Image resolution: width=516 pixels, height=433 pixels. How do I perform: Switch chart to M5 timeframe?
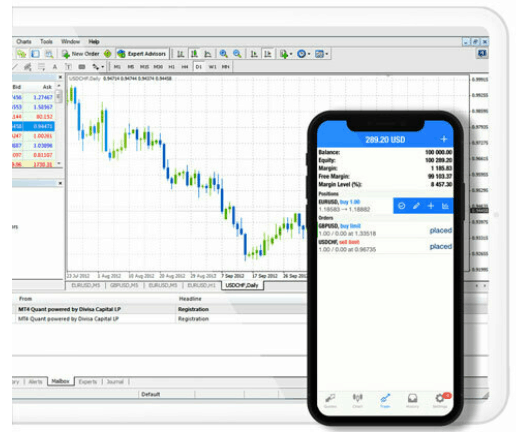coord(131,67)
